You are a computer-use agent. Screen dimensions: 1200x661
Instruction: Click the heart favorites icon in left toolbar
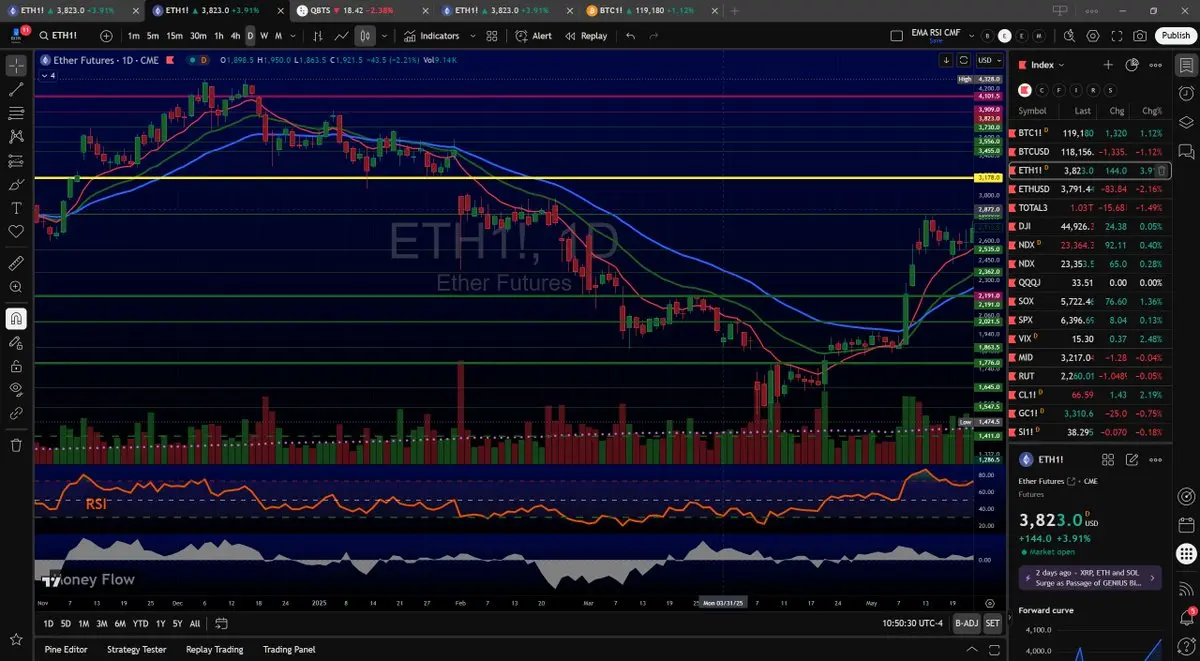[16, 232]
